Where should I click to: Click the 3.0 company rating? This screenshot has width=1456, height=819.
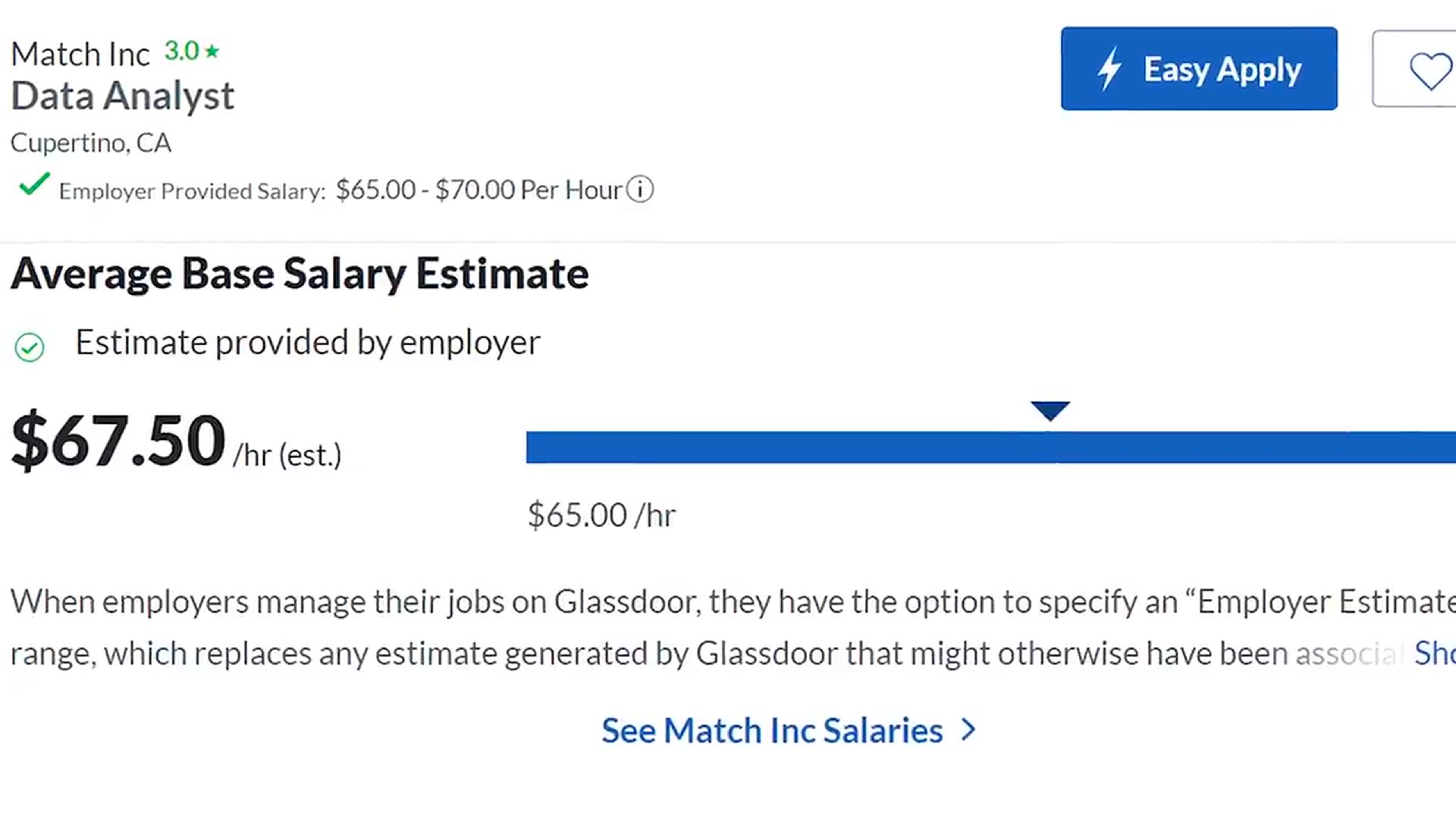[182, 52]
